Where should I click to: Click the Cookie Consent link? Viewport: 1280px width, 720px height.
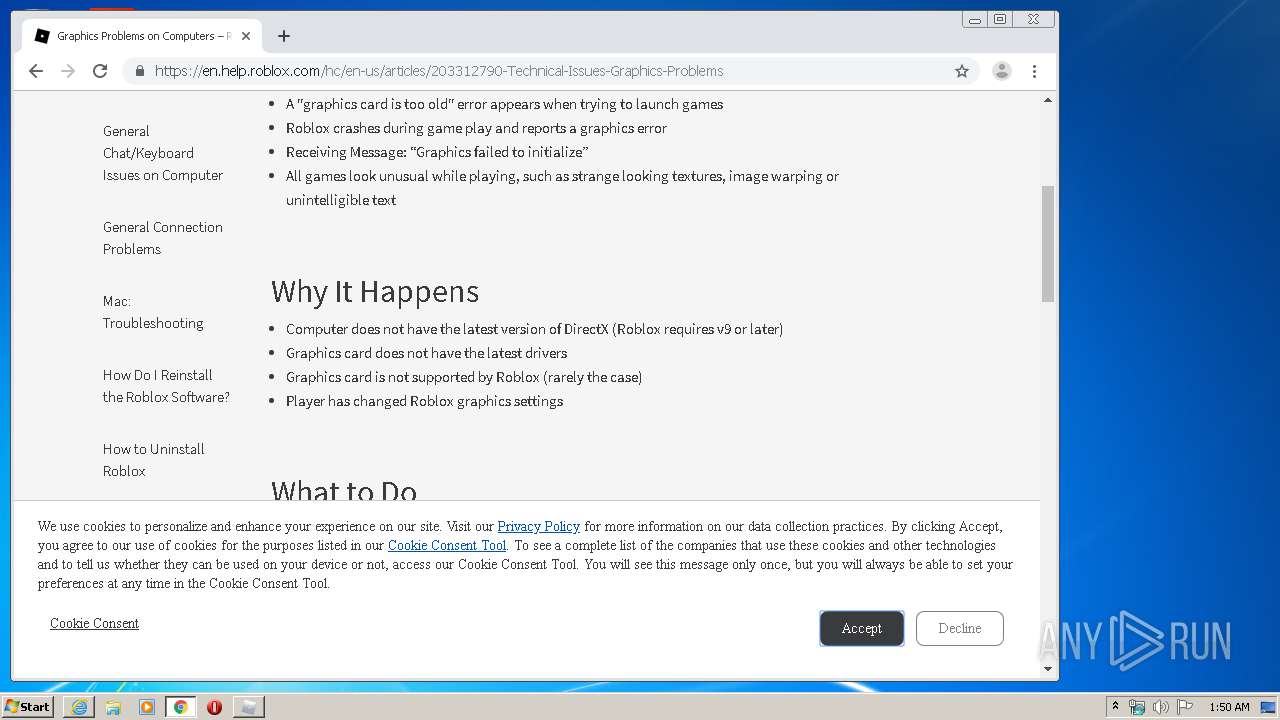coord(94,623)
